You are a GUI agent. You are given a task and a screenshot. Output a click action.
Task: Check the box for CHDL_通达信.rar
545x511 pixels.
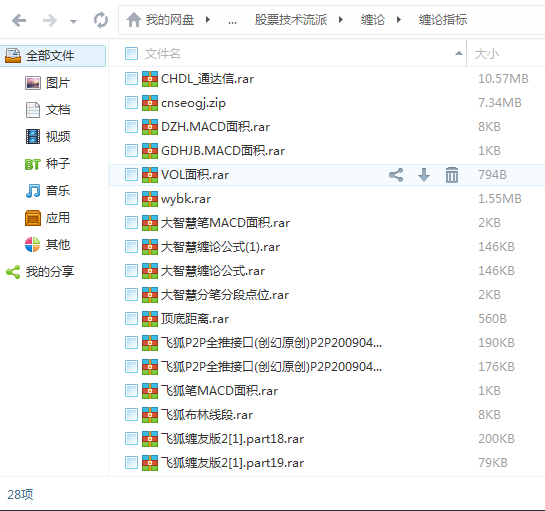pos(131,79)
